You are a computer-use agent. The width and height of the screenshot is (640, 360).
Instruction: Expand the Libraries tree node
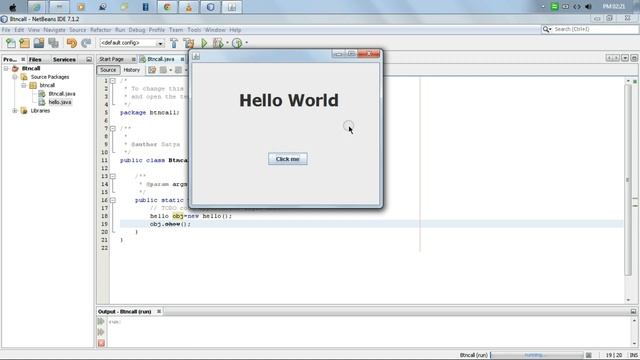coord(15,111)
